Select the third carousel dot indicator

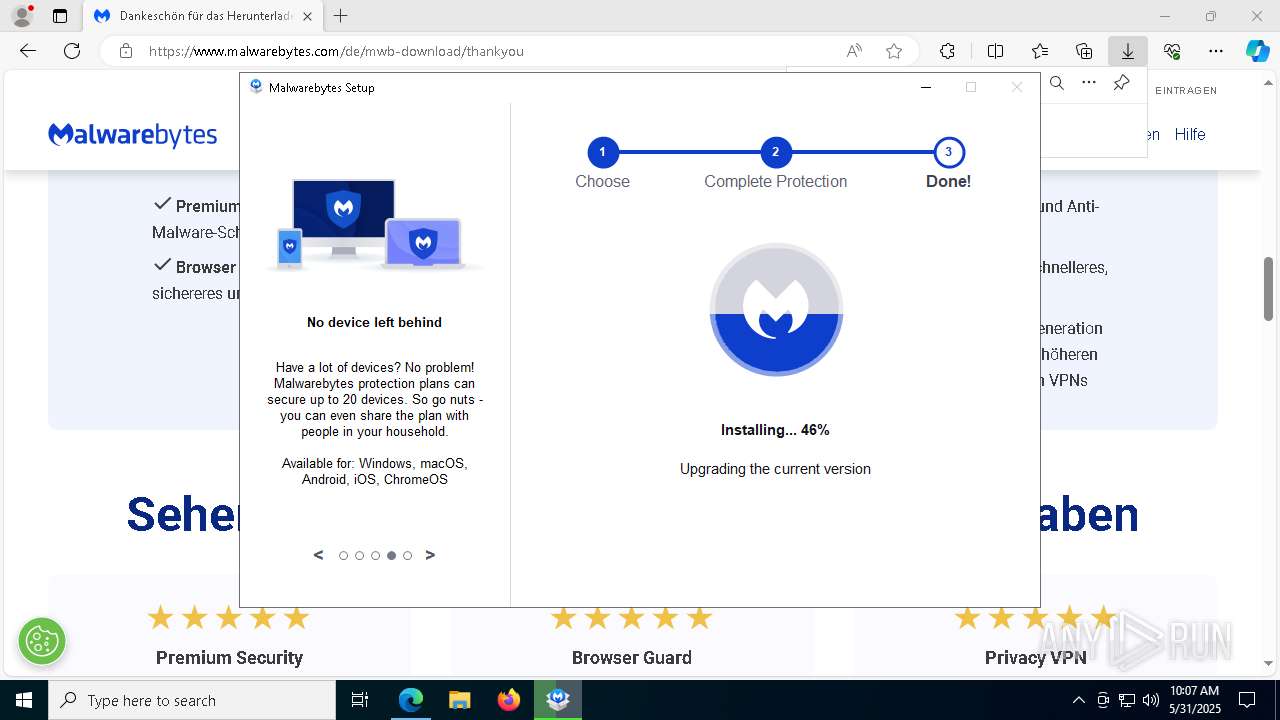375,556
